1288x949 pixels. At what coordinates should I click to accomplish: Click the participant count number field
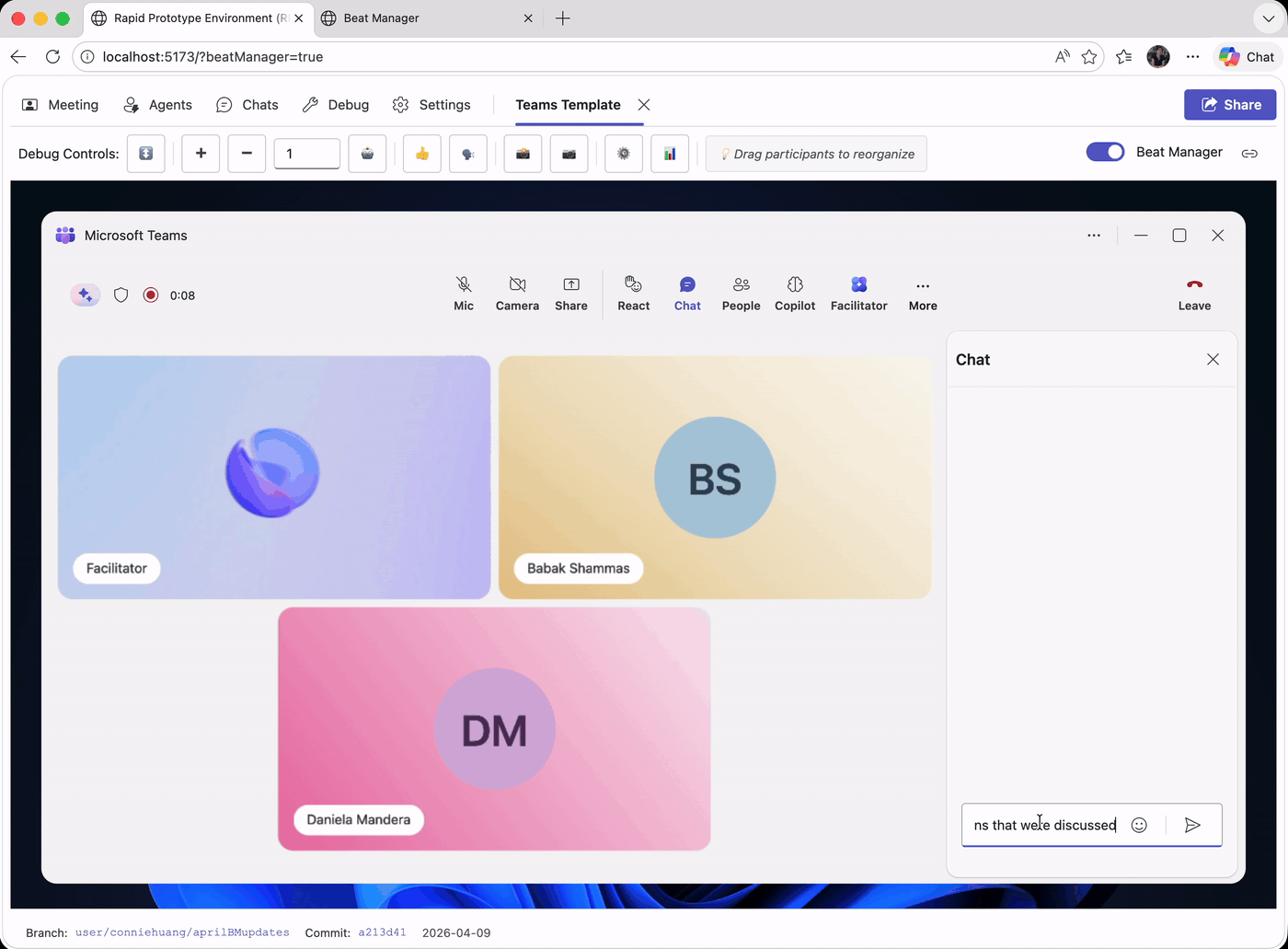coord(307,154)
